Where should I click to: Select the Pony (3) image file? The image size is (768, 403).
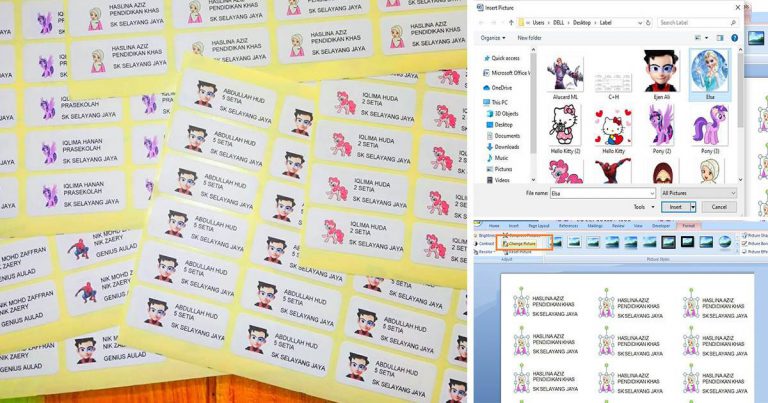[x=710, y=130]
